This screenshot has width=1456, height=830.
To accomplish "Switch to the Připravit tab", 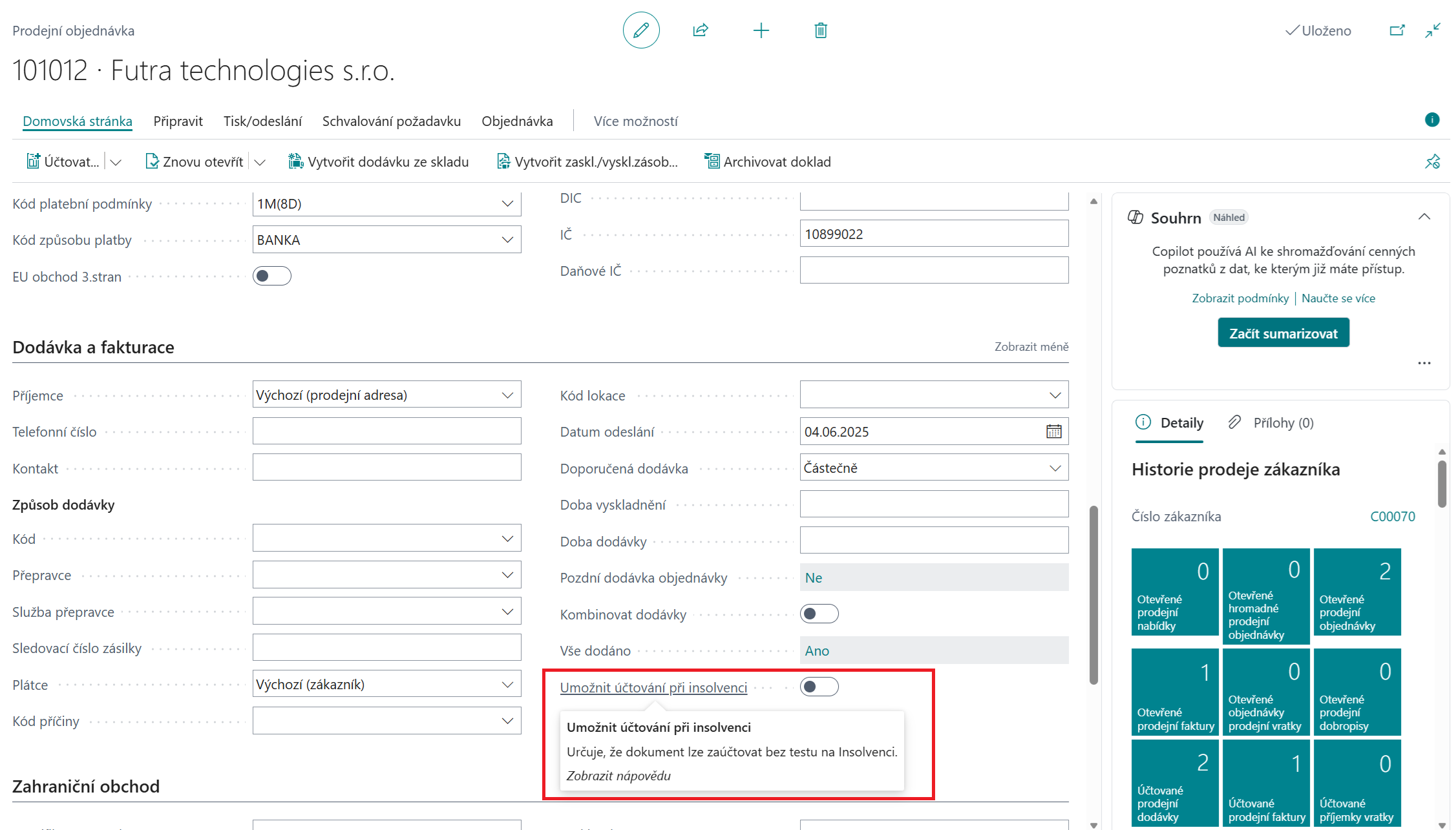I will pos(178,121).
